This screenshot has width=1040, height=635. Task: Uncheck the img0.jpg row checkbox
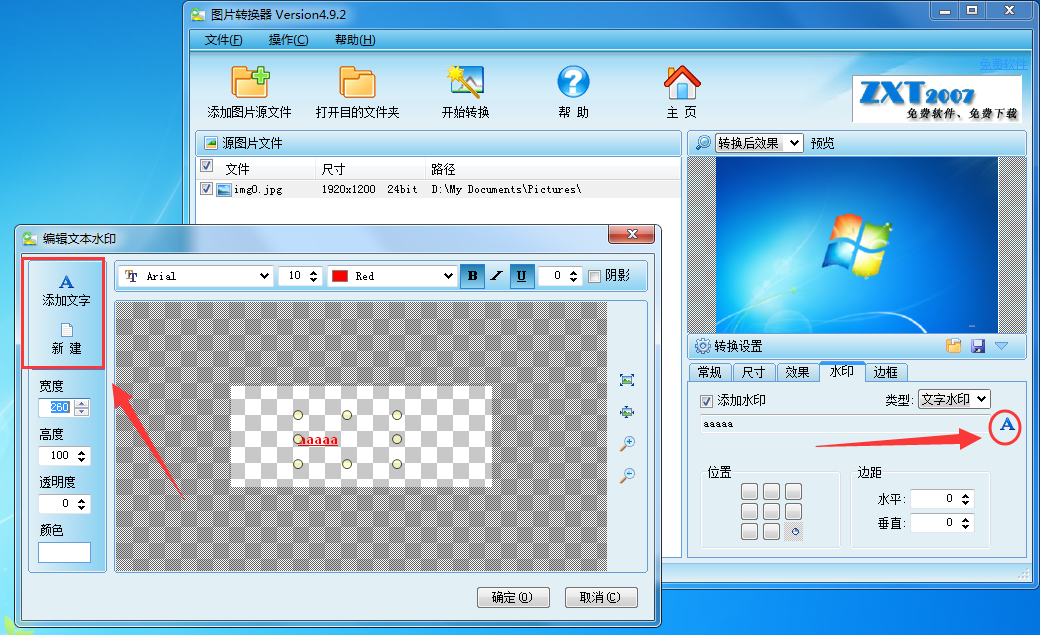click(x=206, y=188)
